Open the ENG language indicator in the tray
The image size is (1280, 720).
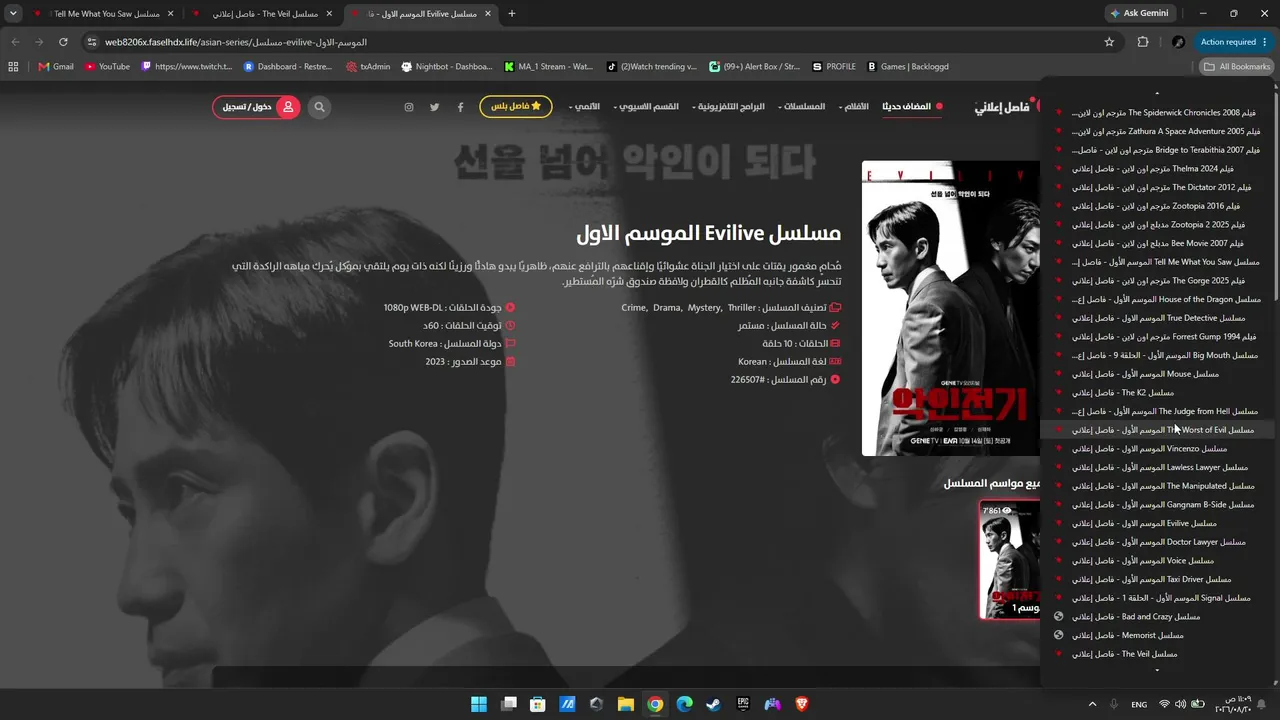pos(1139,705)
